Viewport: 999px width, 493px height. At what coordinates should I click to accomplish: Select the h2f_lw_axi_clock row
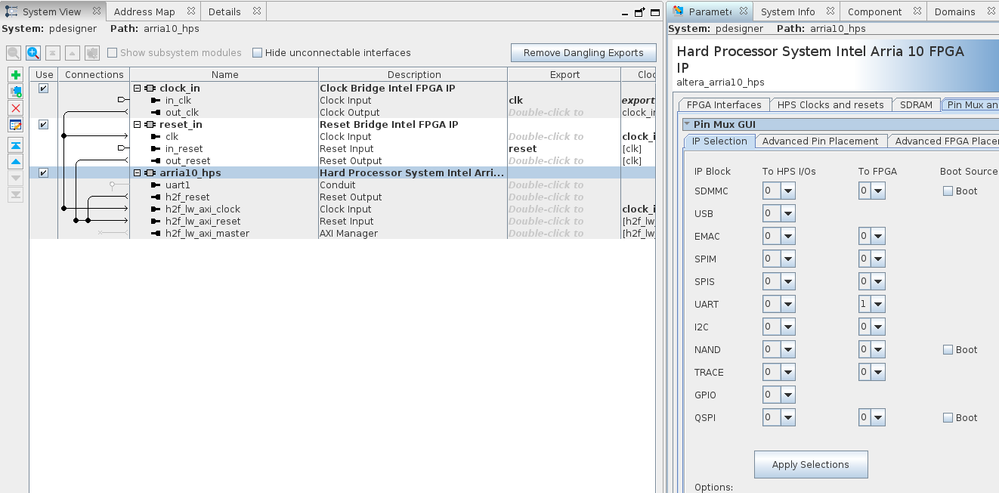pos(343,210)
